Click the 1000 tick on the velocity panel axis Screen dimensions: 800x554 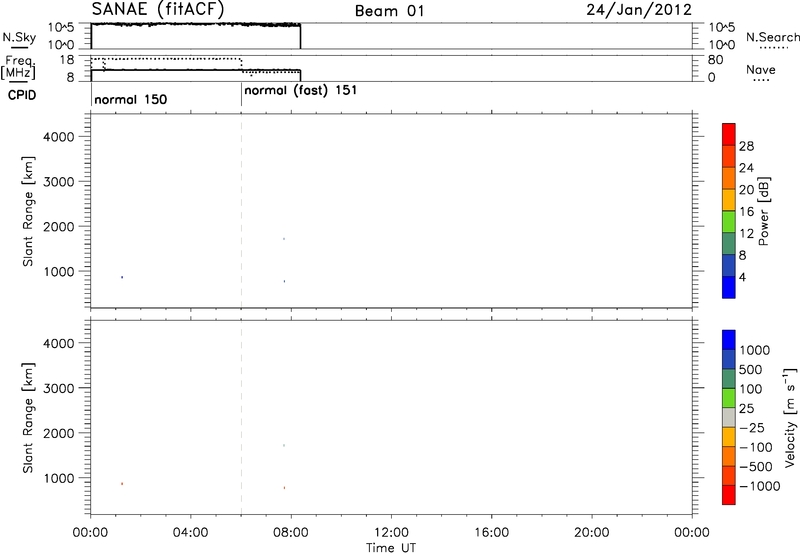pos(59,478)
